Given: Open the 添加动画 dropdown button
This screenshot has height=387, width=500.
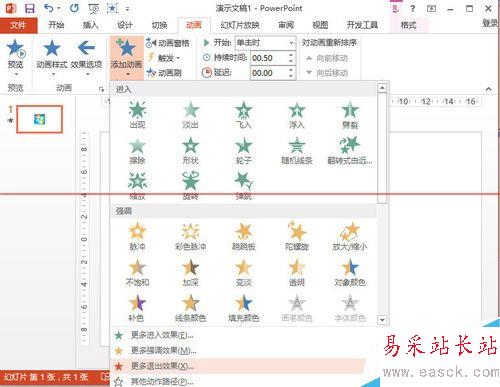Looking at the screenshot, I should point(126,58).
